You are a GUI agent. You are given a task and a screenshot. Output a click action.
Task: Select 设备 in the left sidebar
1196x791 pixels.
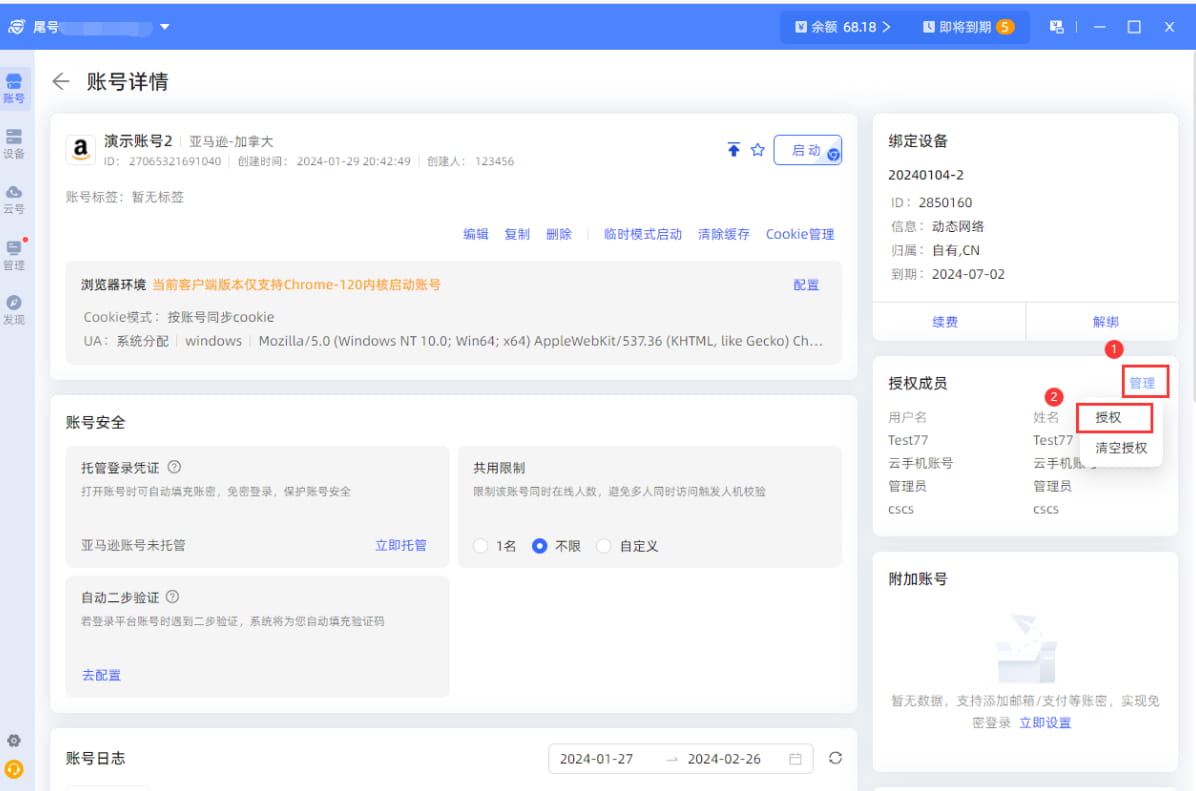click(x=14, y=144)
